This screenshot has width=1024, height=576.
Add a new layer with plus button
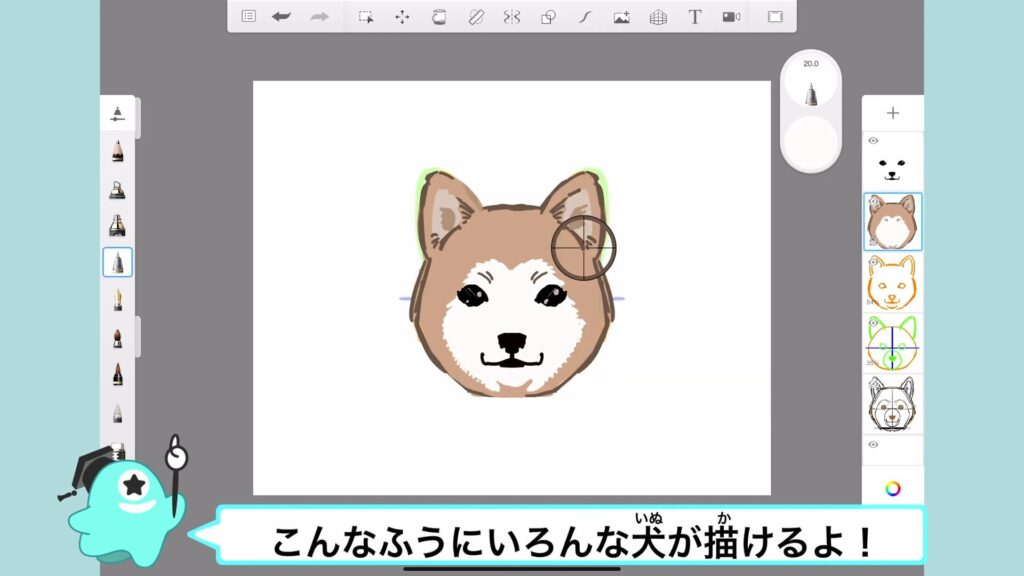point(893,113)
